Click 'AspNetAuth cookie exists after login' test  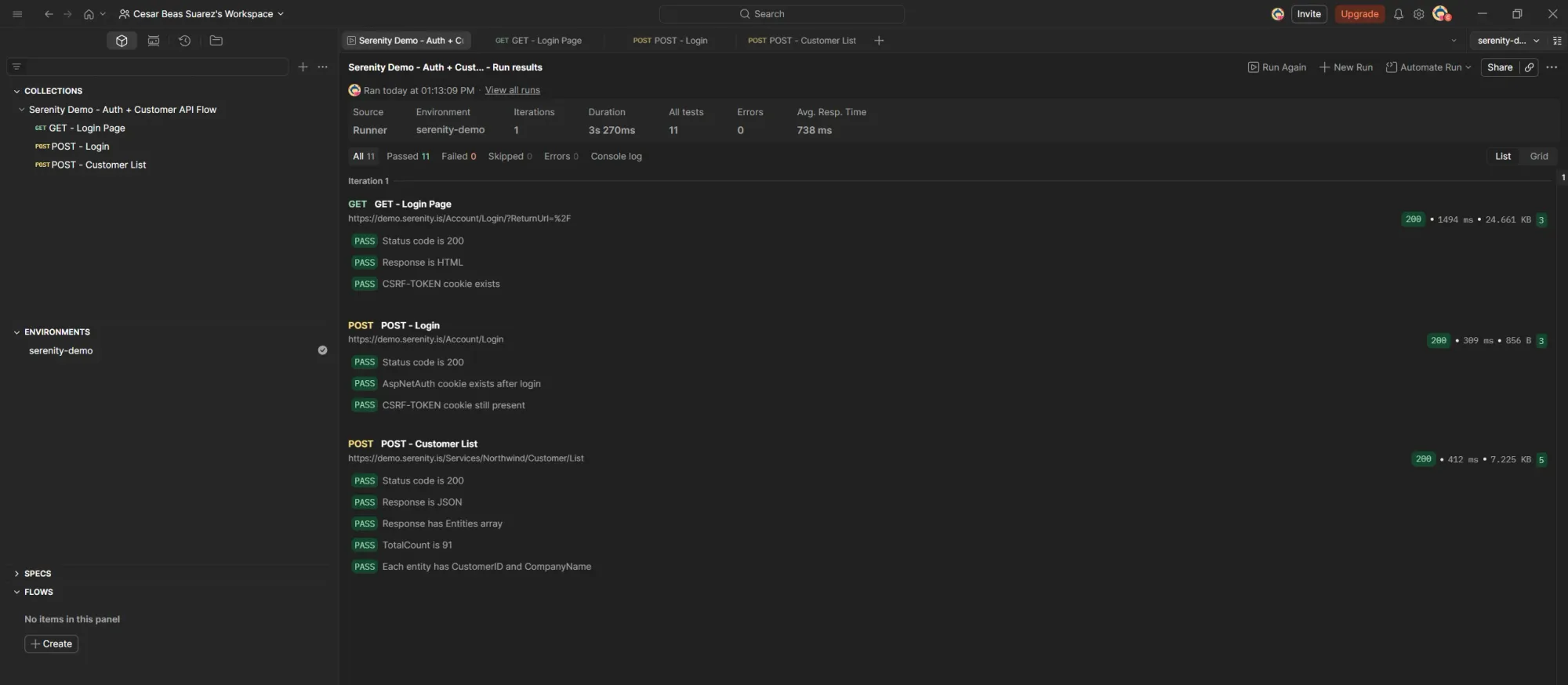click(x=461, y=383)
